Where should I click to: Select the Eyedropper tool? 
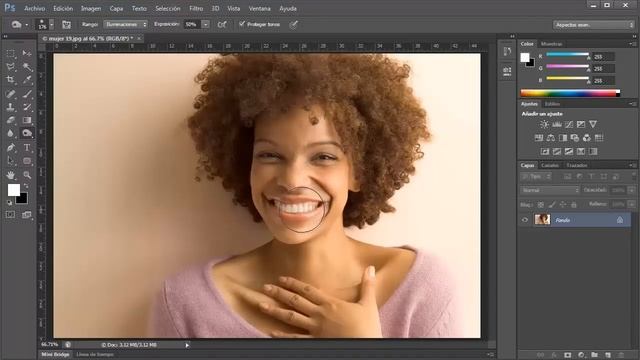point(27,80)
